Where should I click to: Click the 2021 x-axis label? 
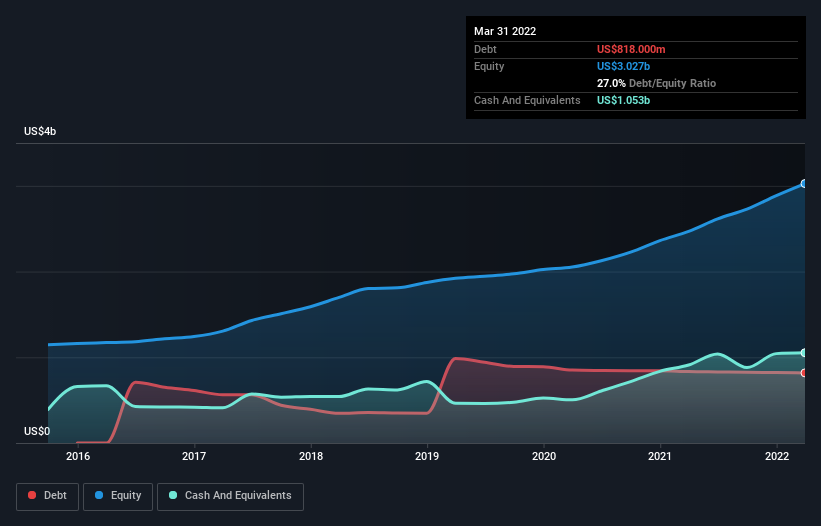(x=660, y=456)
